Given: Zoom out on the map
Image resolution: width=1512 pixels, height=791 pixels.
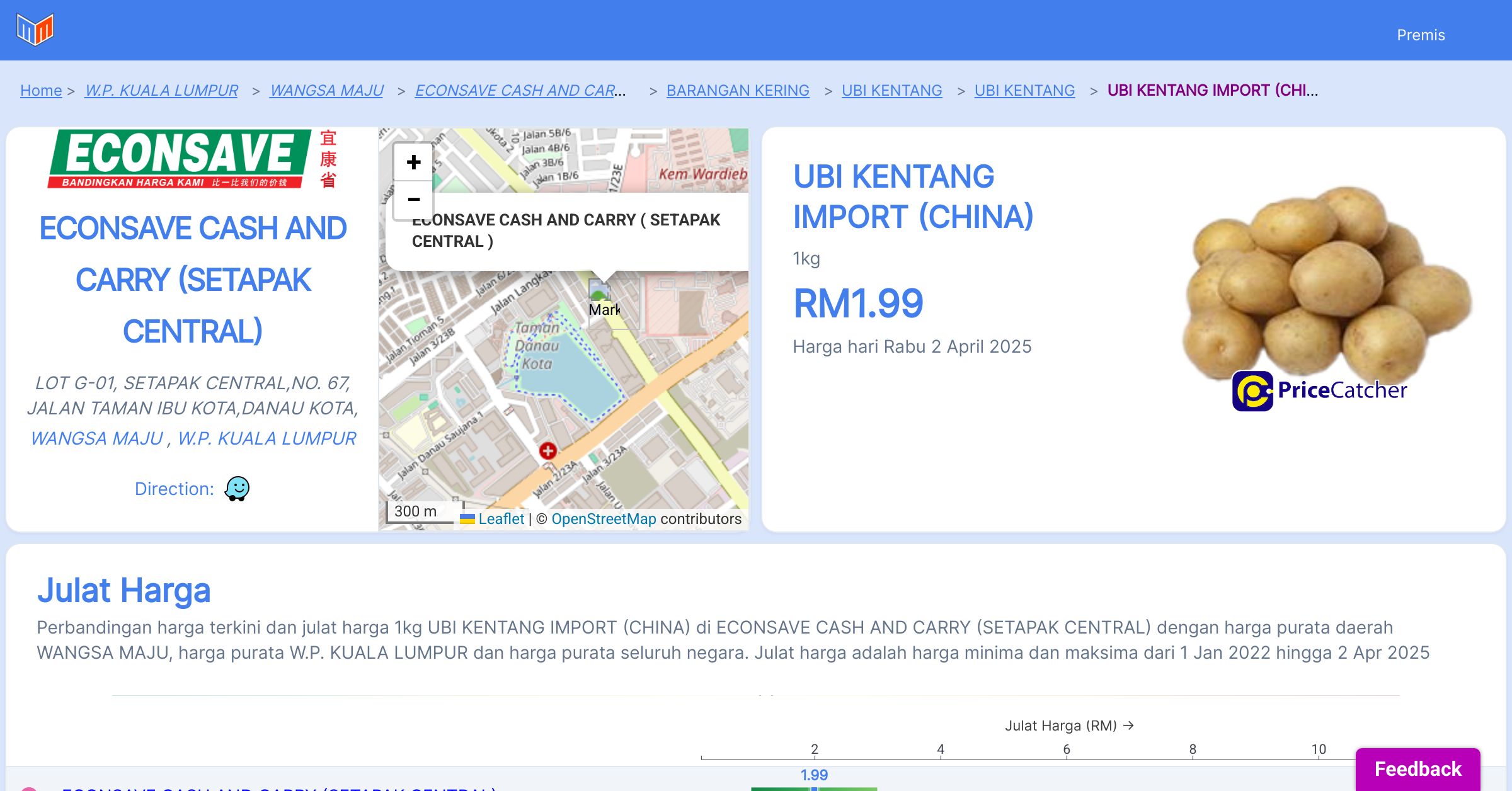Looking at the screenshot, I should coord(413,200).
